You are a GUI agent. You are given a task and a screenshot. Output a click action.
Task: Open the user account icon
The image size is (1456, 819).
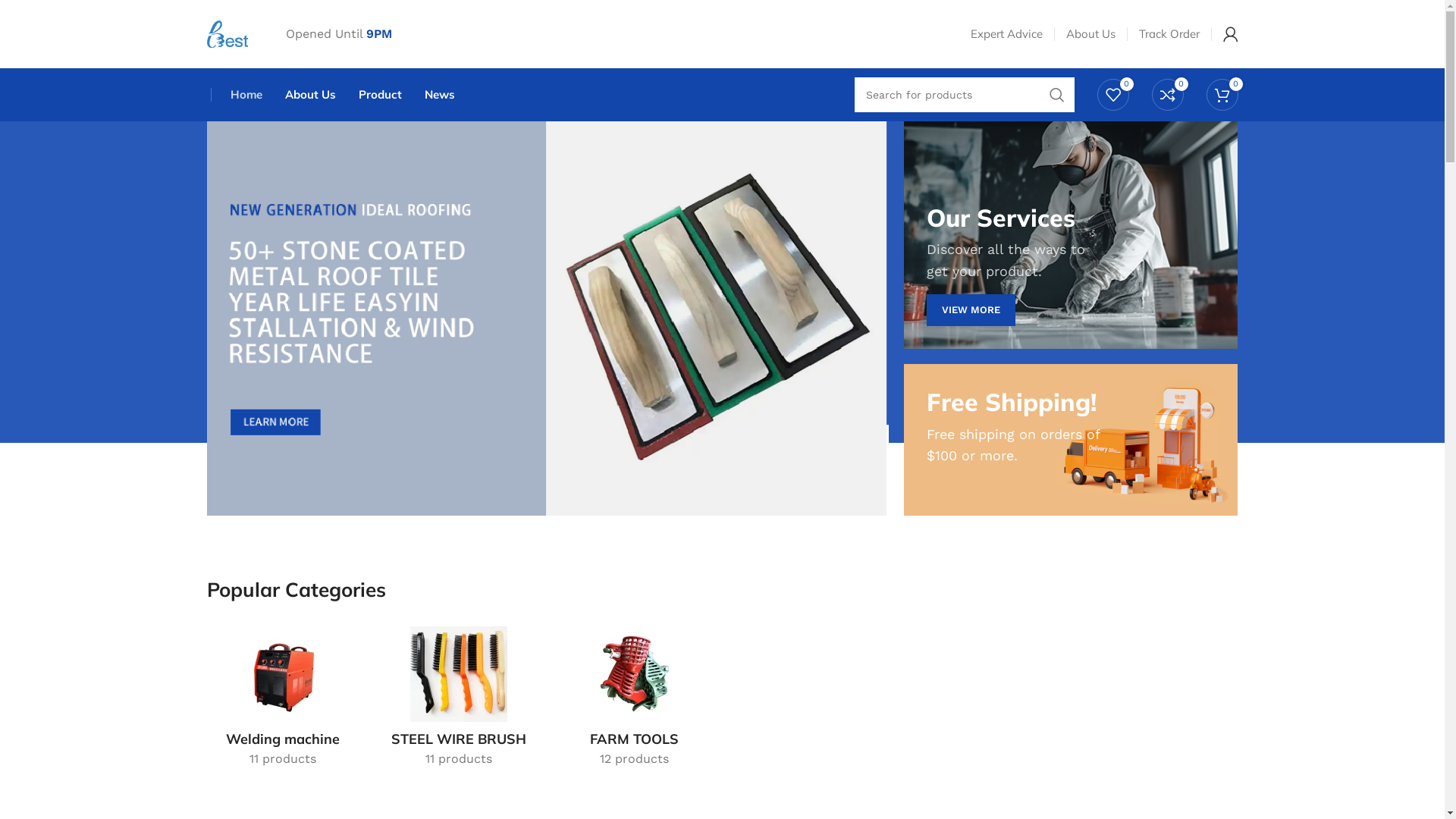(1230, 34)
